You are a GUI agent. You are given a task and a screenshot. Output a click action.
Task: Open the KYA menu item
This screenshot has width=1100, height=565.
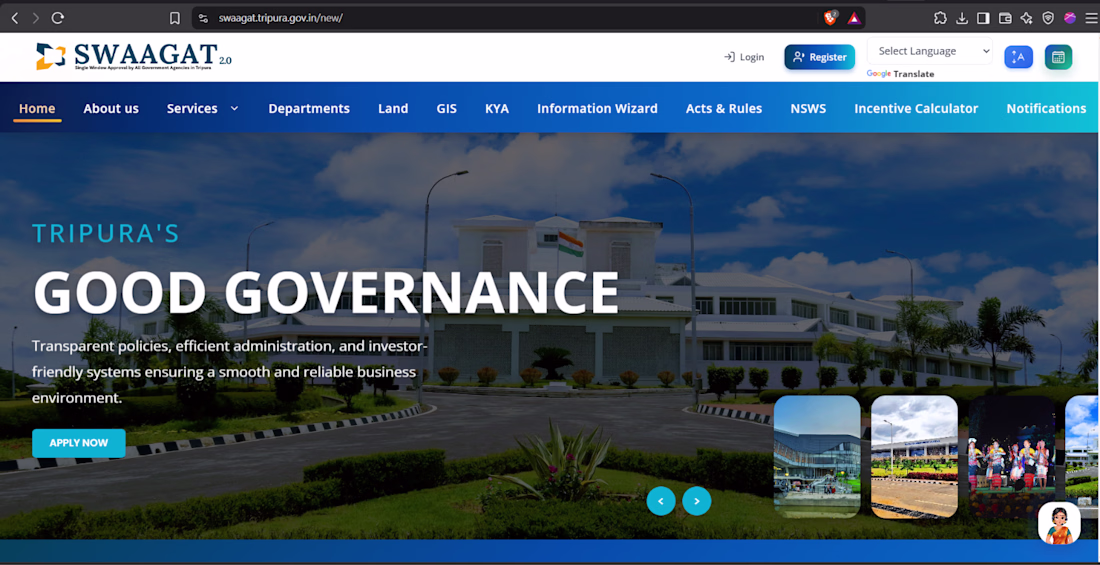[497, 108]
